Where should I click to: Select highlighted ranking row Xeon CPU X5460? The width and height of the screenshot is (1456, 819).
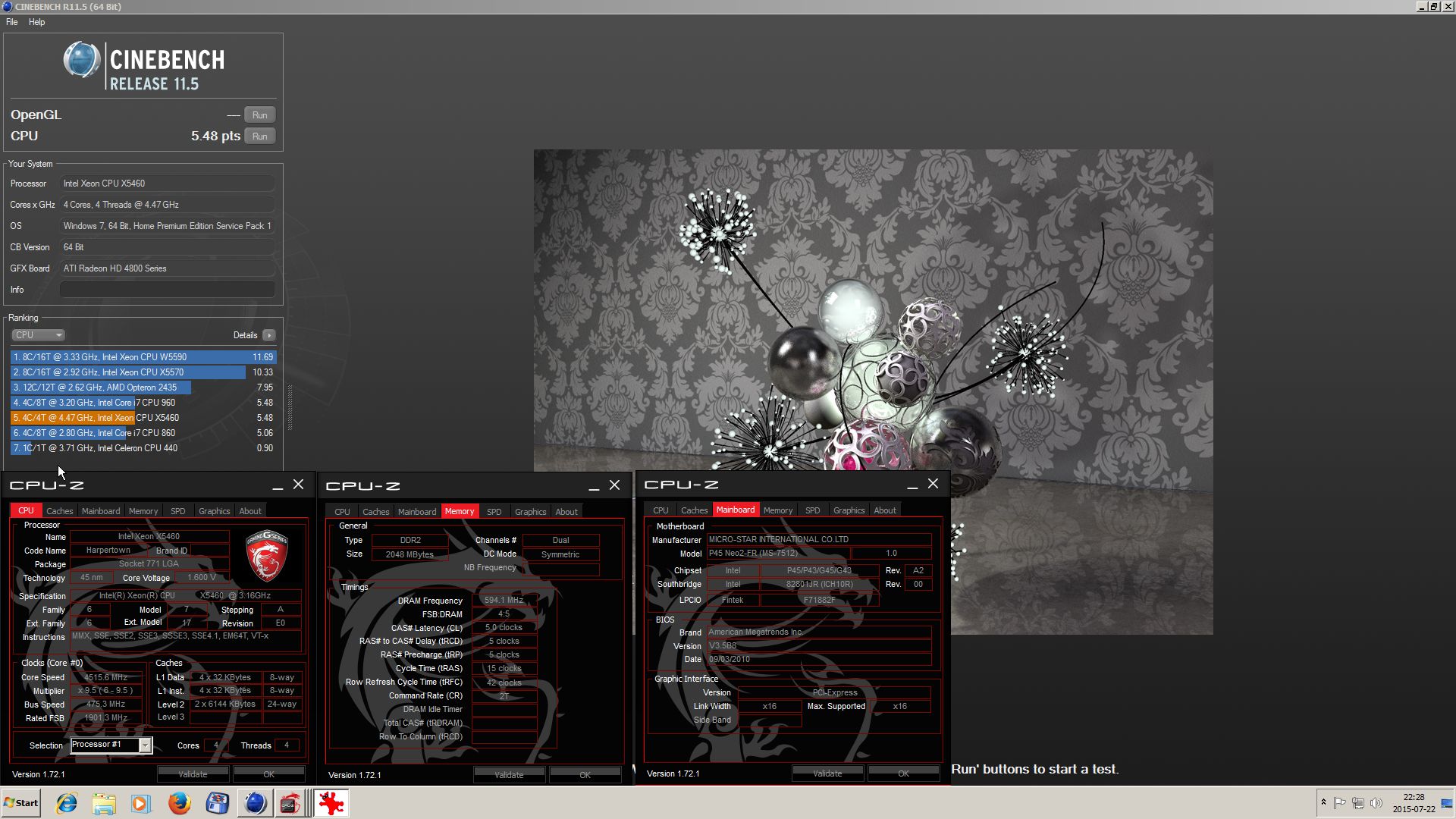click(x=143, y=418)
